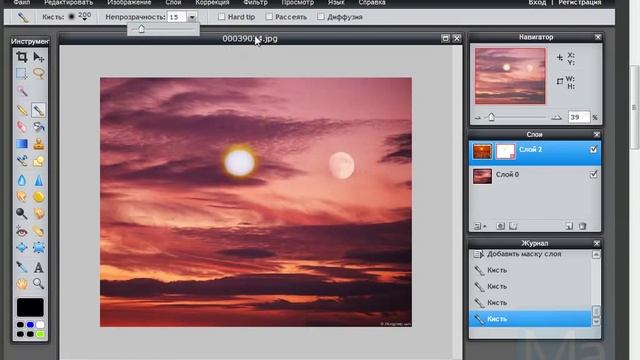This screenshot has height=360, width=640.
Task: Open the Файл menu
Action: click(x=22, y=2)
